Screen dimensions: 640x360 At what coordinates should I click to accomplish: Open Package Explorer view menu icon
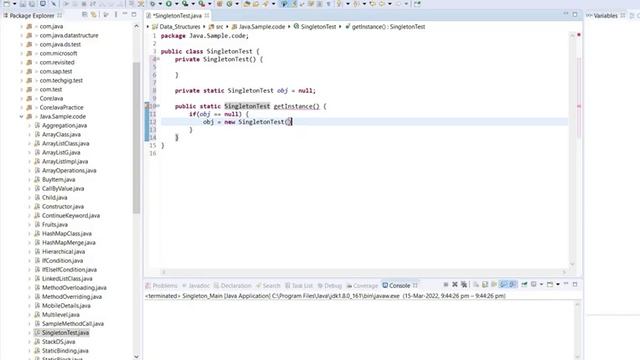click(x=116, y=15)
